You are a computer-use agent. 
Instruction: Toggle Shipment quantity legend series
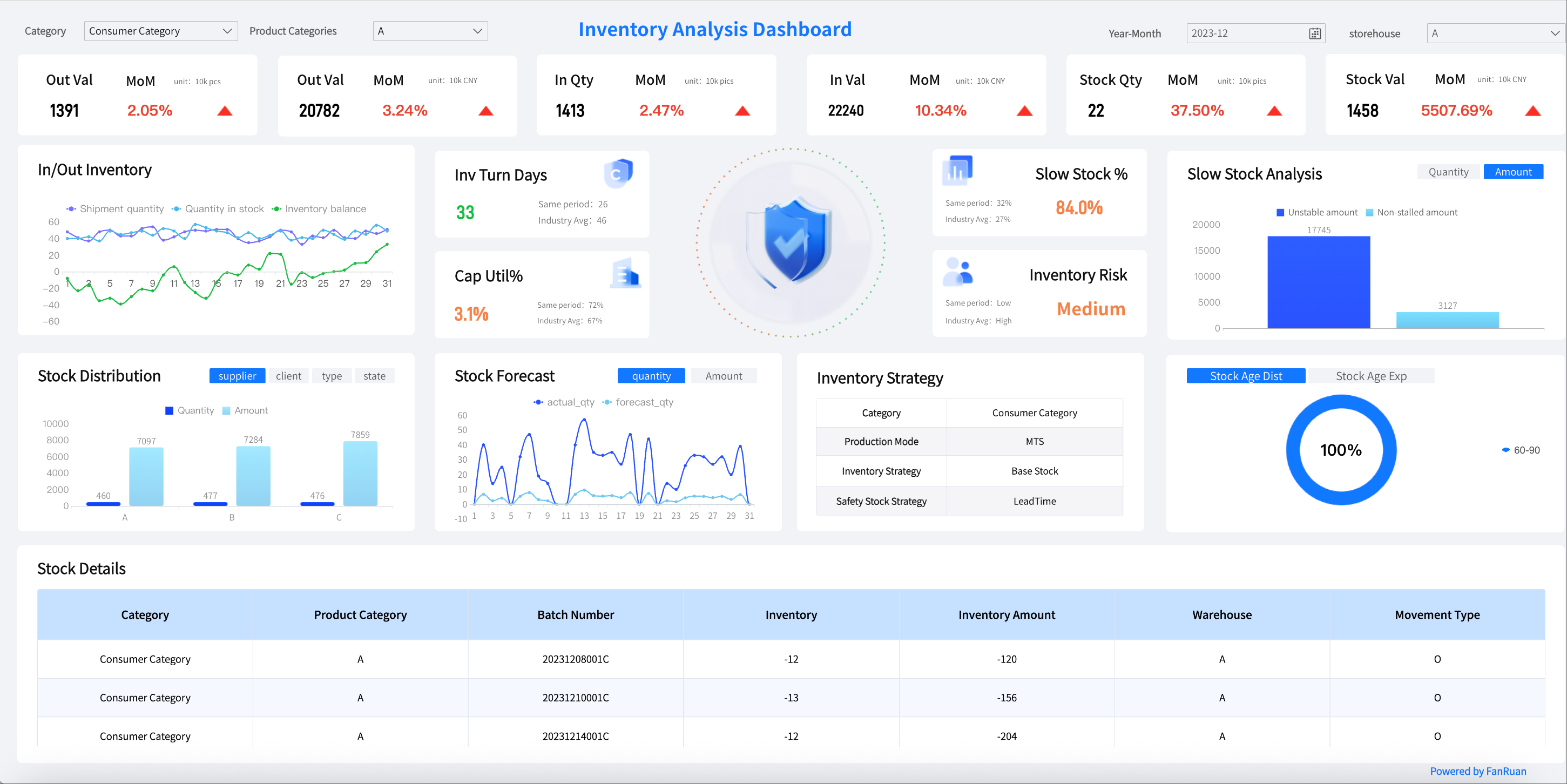(114, 208)
